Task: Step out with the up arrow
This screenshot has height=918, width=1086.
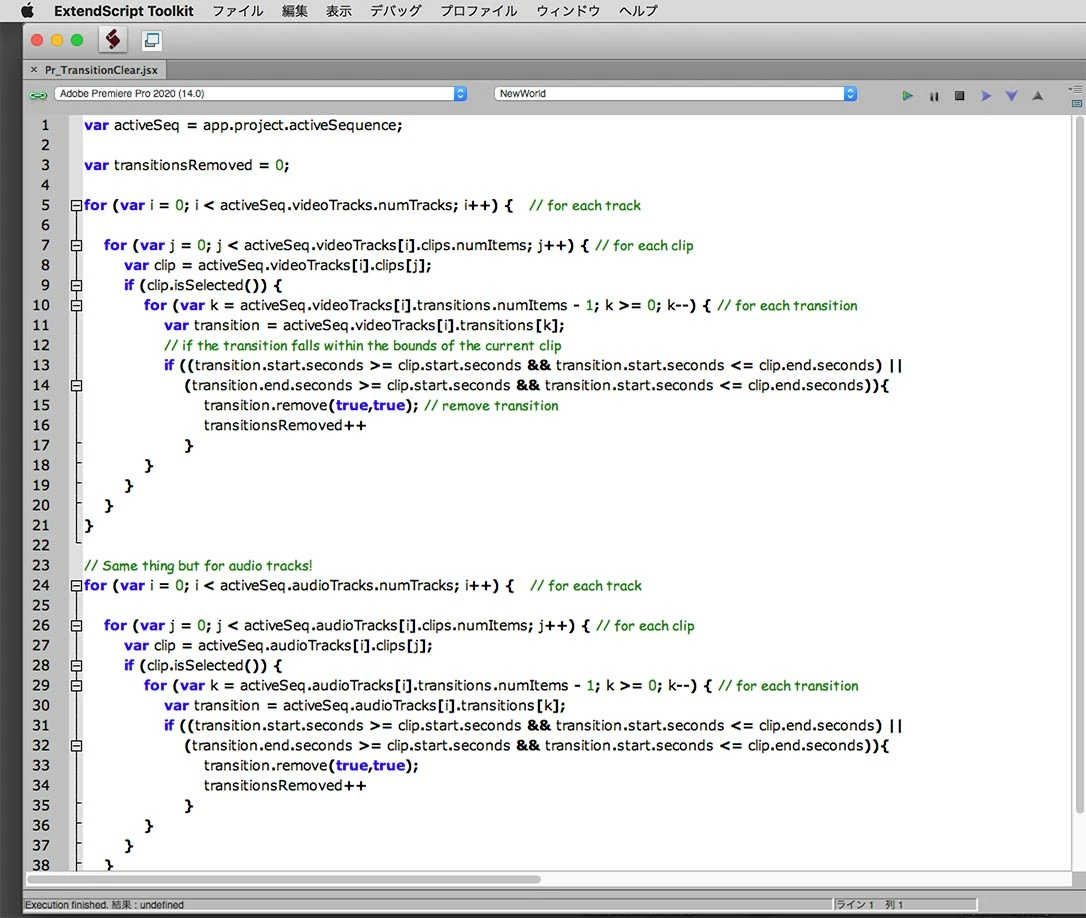Action: point(1038,96)
